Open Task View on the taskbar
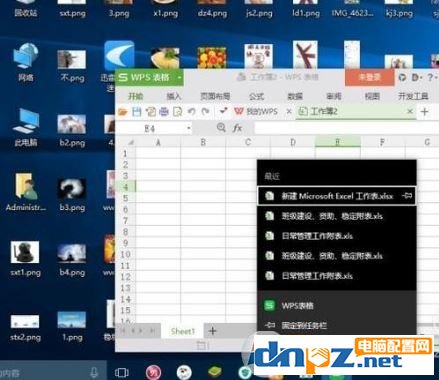The image size is (439, 380). [x=122, y=372]
